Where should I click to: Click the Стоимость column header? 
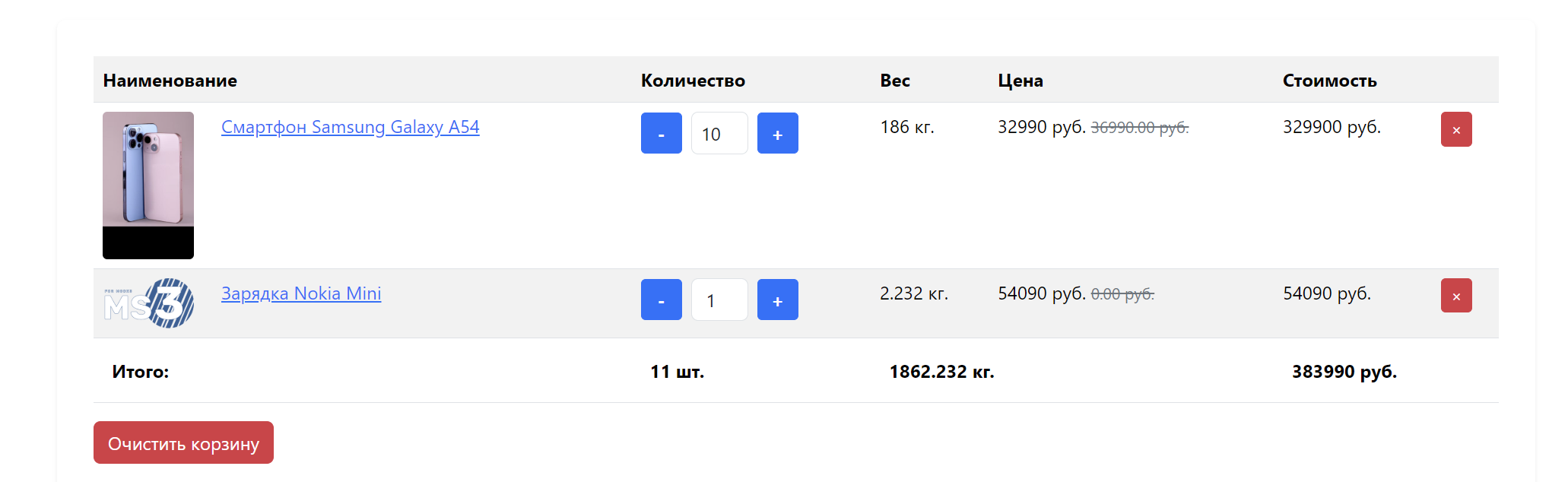[x=1329, y=81]
